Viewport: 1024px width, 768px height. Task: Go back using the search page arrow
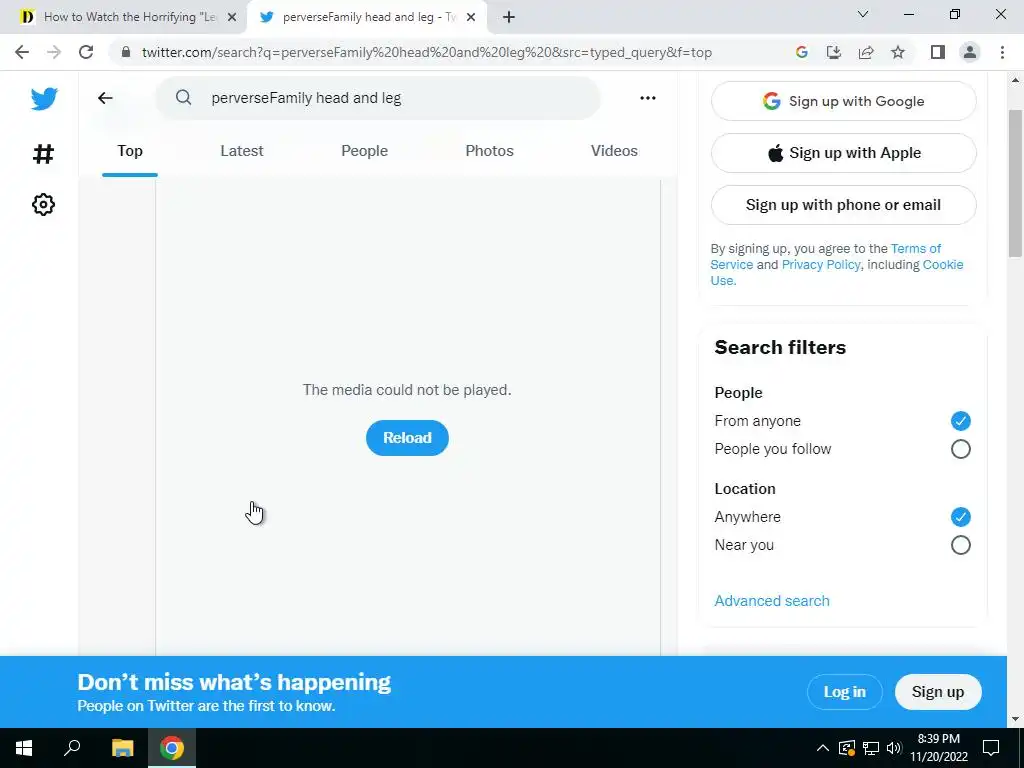tap(105, 98)
